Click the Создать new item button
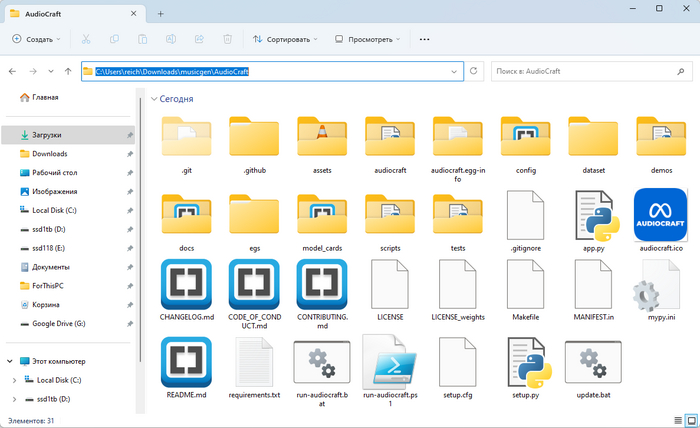Viewport: 700px width, 428px height. [x=36, y=39]
